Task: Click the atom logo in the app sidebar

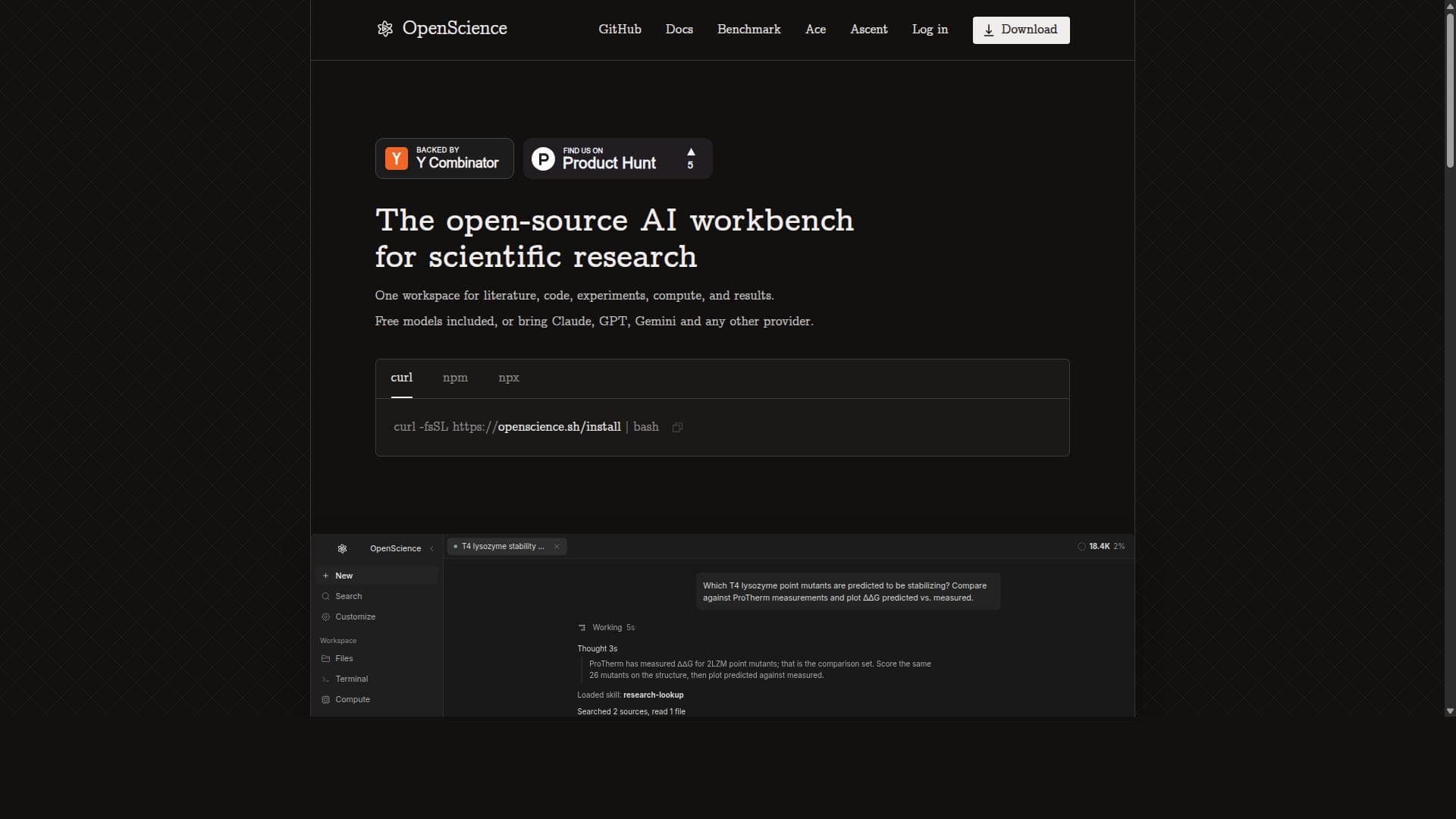Action: [342, 548]
